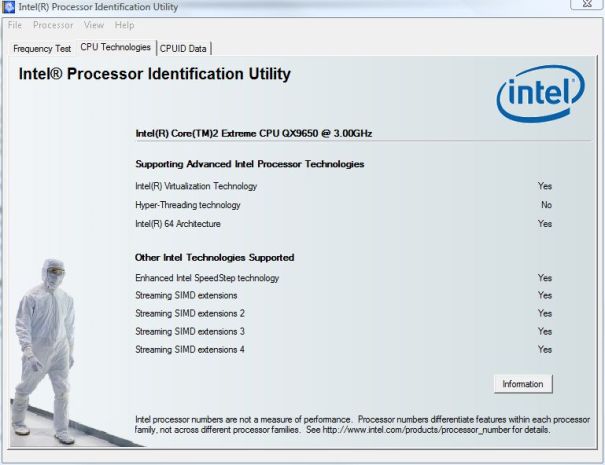This screenshot has width=605, height=465.
Task: Open the Help menu
Action: pos(125,24)
